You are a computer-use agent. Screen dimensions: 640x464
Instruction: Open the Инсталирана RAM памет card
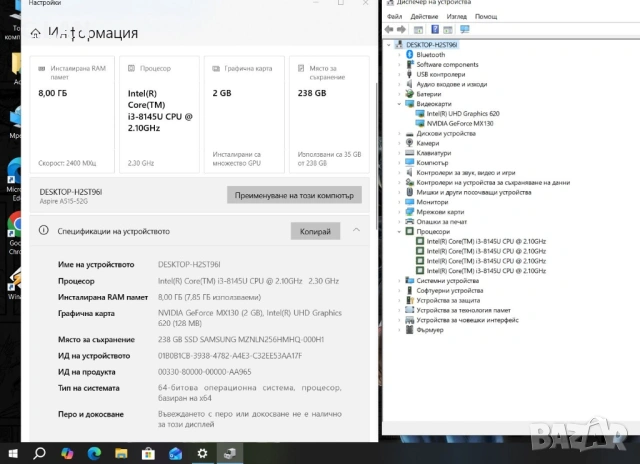[72, 115]
